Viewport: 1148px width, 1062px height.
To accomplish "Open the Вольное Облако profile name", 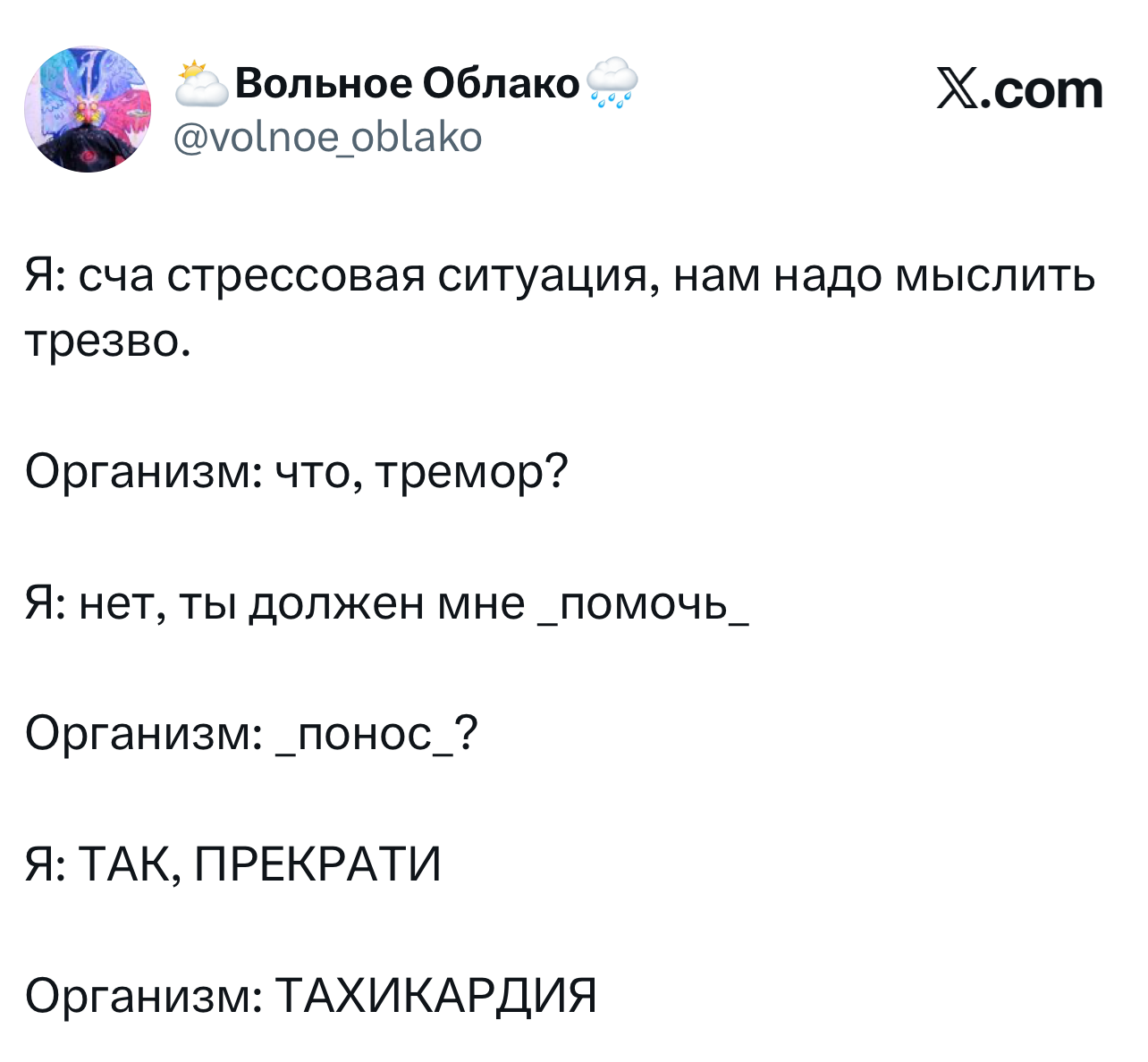I will pos(409,84).
